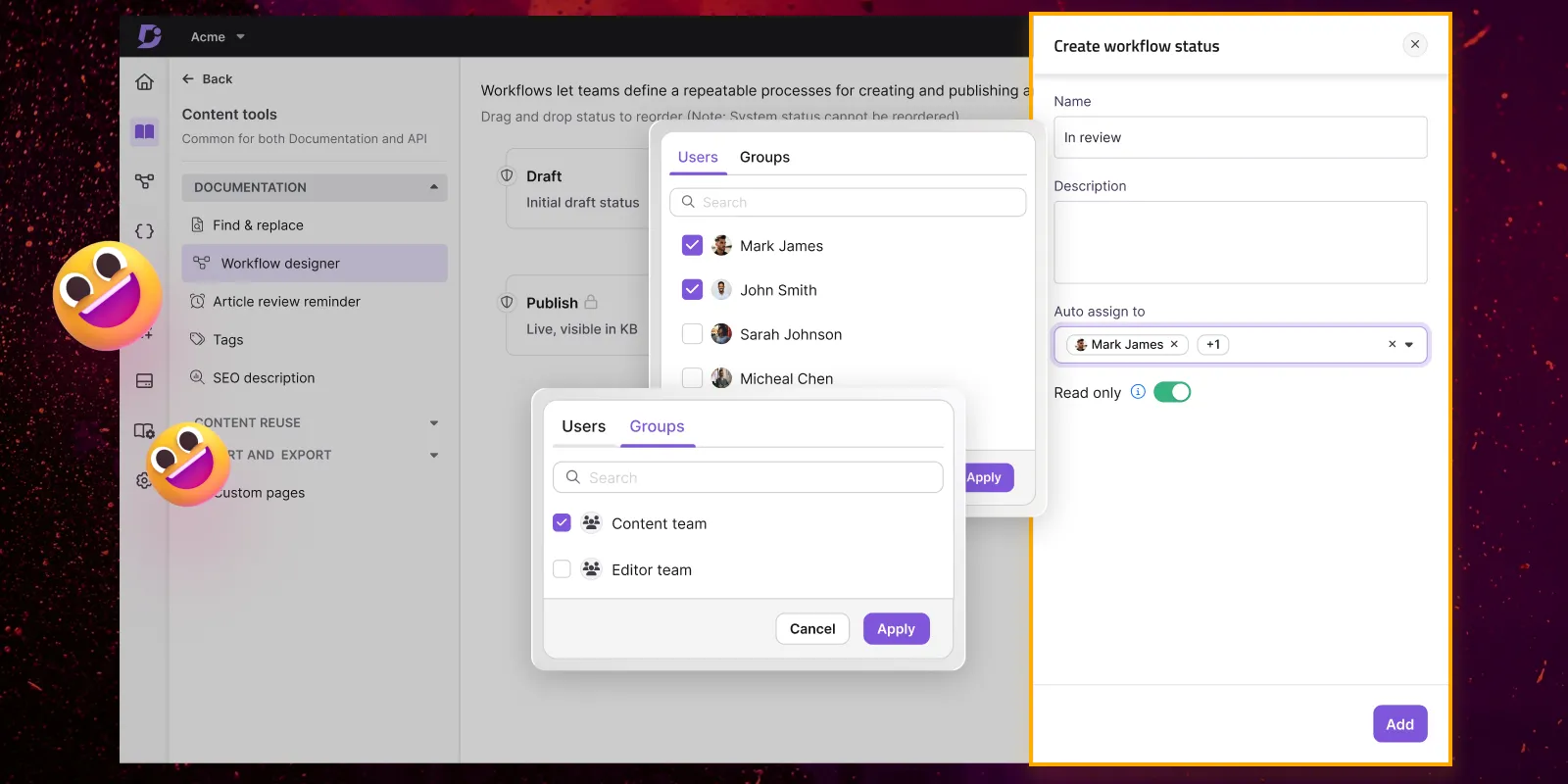Clear all Auto assign to selections
Screen dimensions: 1568x784
coord(1392,344)
